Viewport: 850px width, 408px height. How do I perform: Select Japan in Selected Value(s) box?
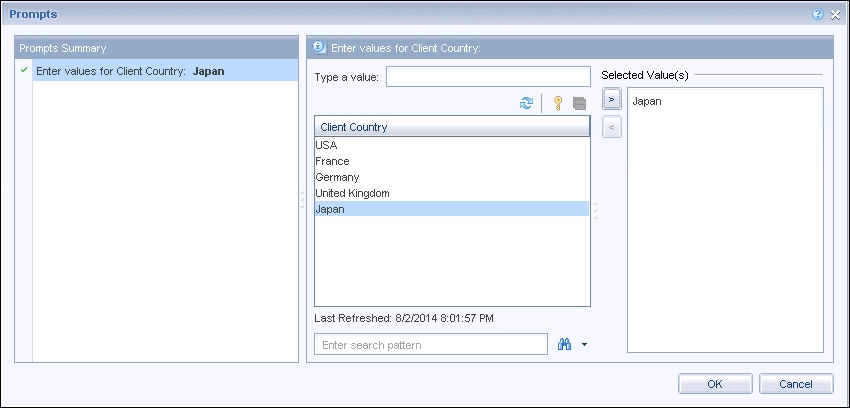(x=647, y=101)
